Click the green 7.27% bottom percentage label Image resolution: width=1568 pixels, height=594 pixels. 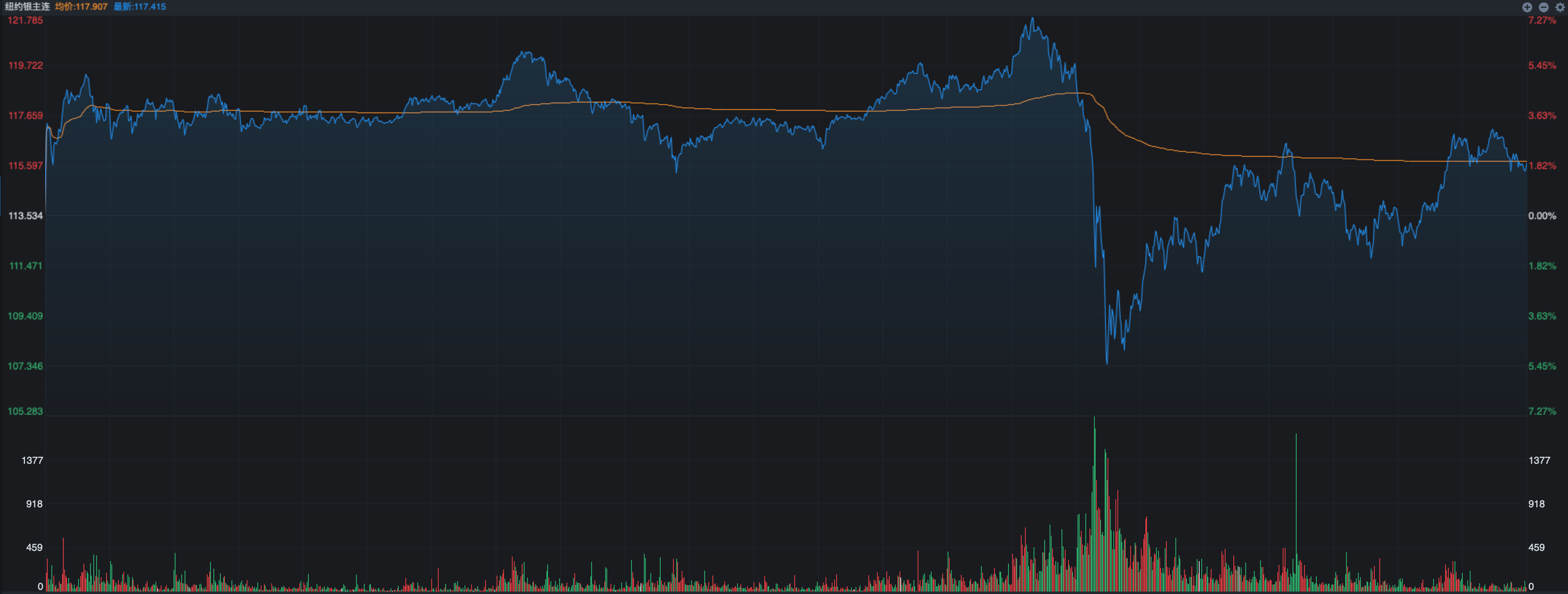(x=1542, y=412)
